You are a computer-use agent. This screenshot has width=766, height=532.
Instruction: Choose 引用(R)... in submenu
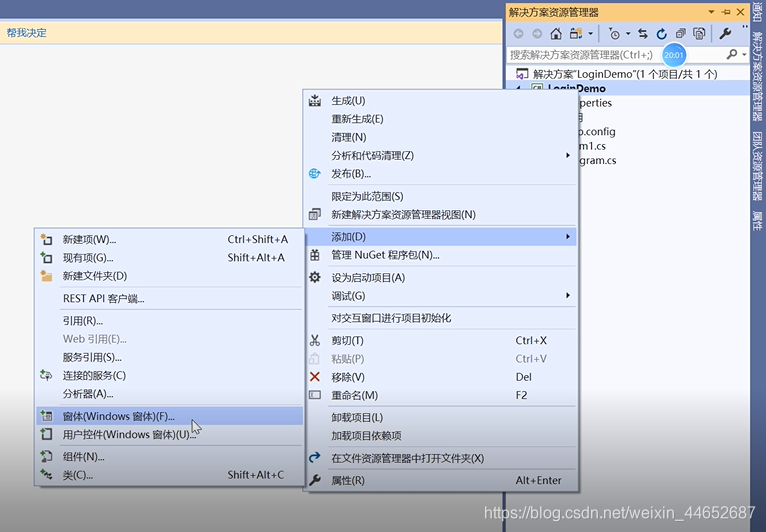(x=170, y=321)
